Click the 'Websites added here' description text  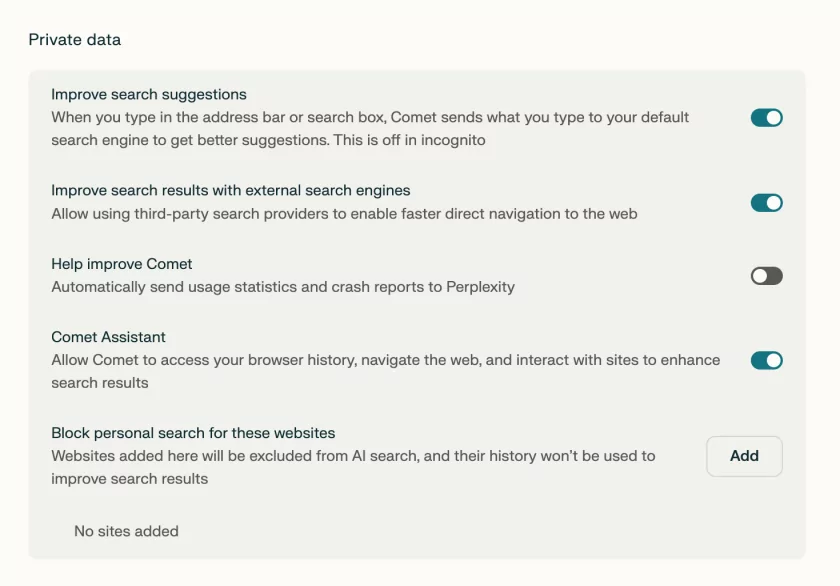click(x=353, y=456)
